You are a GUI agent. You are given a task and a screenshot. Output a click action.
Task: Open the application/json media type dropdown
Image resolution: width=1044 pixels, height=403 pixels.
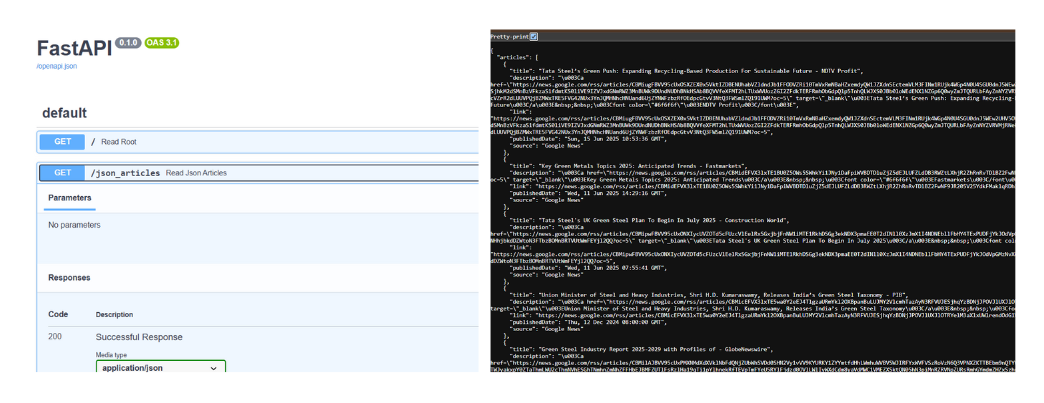[x=161, y=368]
